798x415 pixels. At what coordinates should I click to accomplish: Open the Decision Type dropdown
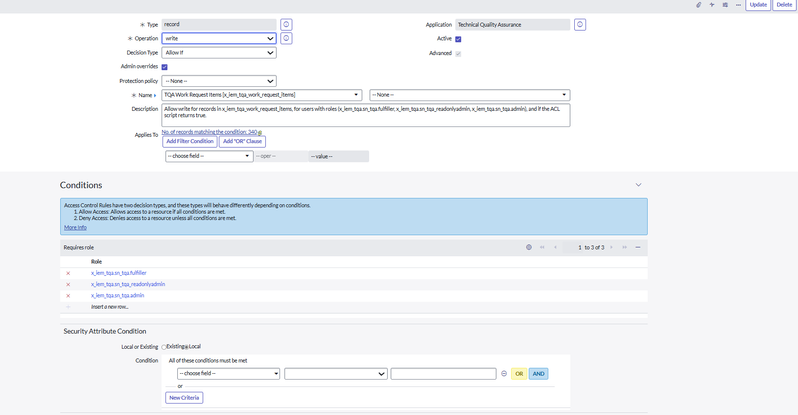pos(219,52)
